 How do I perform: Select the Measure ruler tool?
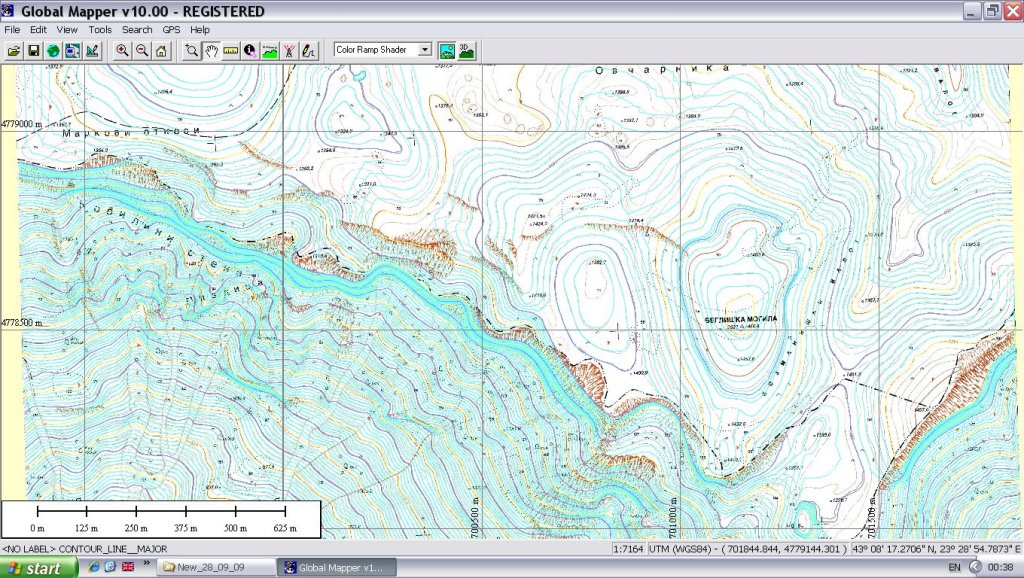coord(230,49)
